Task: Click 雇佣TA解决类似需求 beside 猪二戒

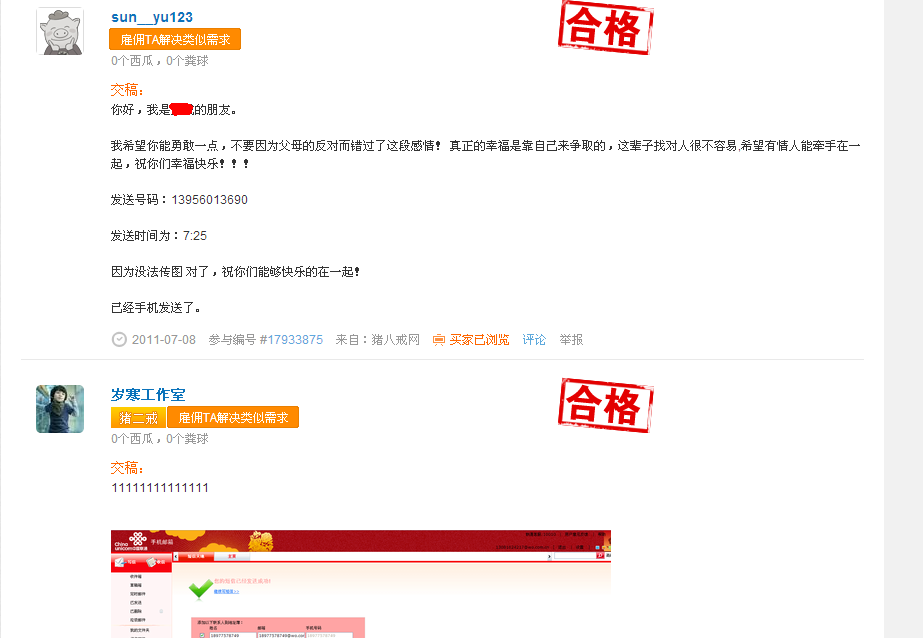Action: (x=233, y=418)
